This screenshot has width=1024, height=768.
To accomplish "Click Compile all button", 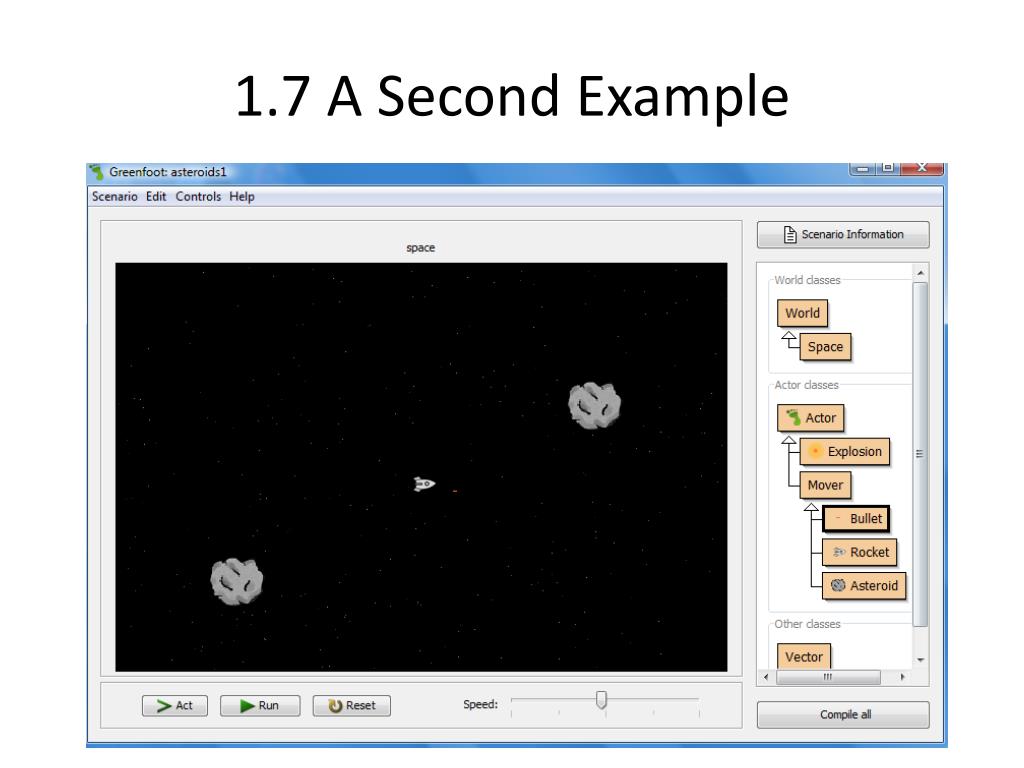I will click(x=842, y=714).
